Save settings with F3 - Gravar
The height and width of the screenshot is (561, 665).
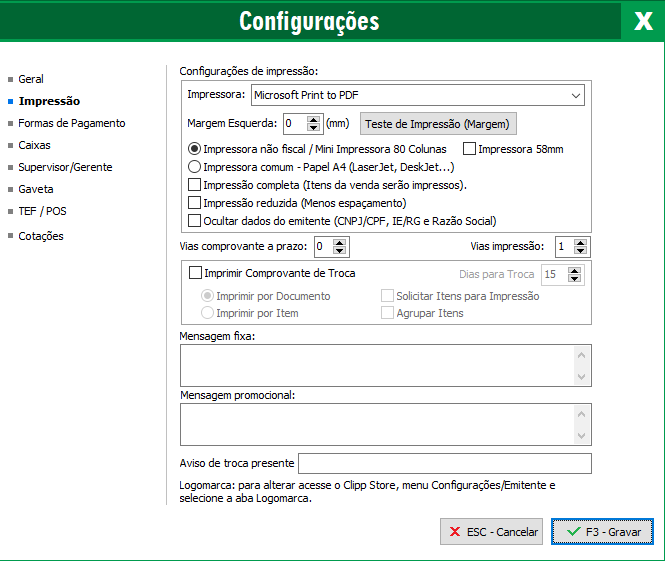click(x=602, y=532)
